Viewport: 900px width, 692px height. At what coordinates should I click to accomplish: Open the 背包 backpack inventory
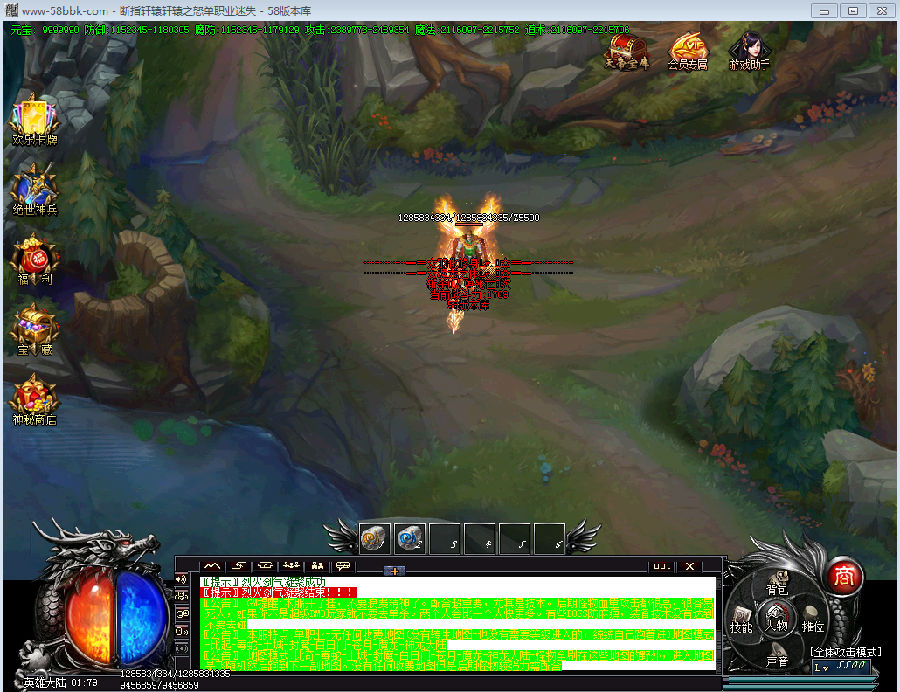point(777,584)
